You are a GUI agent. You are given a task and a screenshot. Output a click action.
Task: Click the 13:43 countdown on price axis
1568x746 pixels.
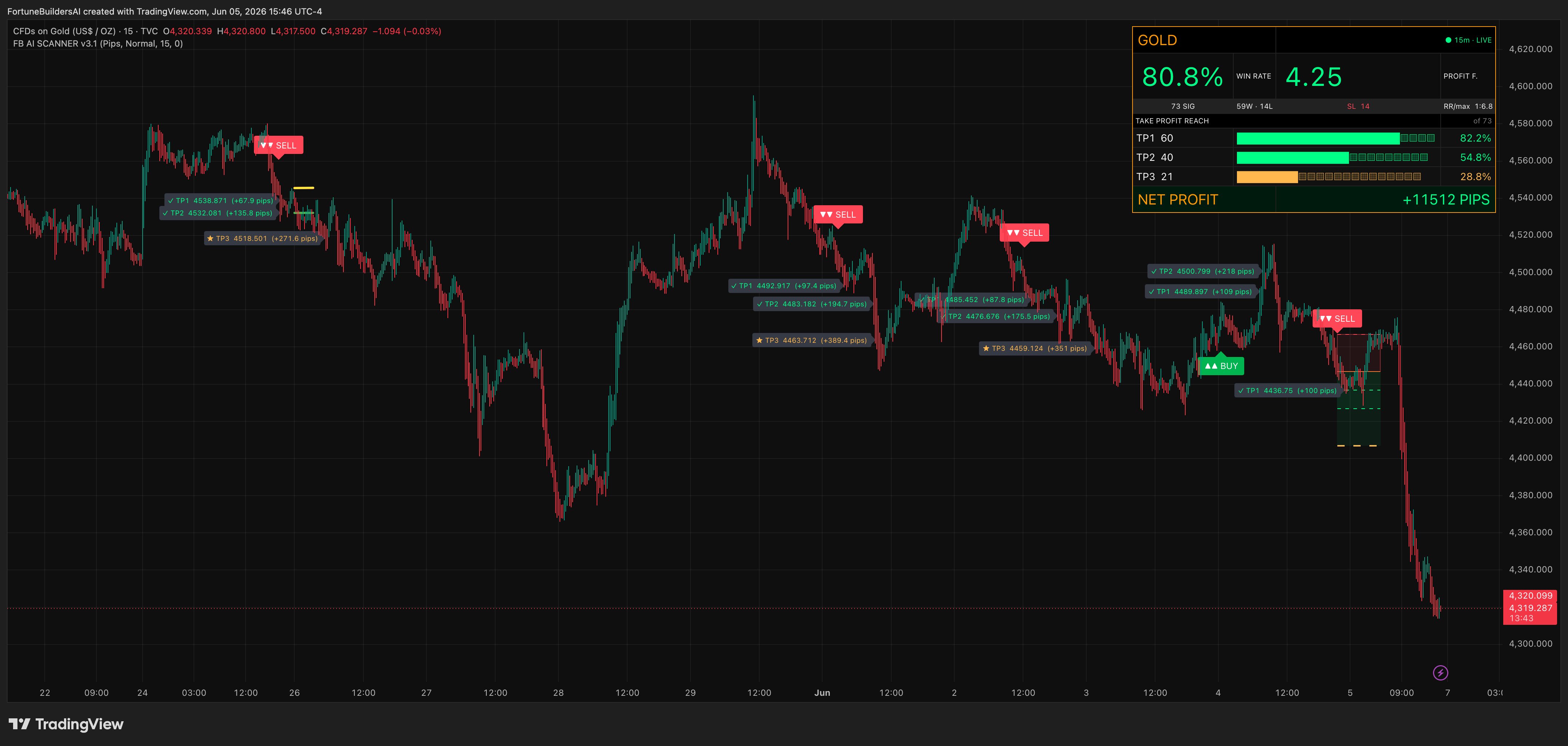1521,619
